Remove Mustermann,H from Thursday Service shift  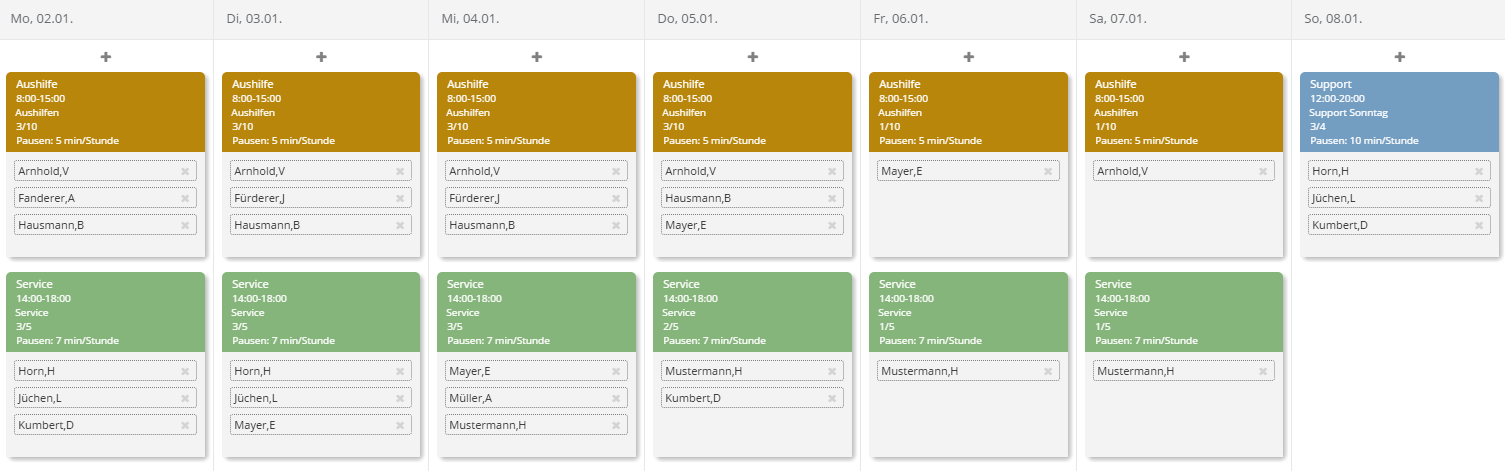(832, 371)
